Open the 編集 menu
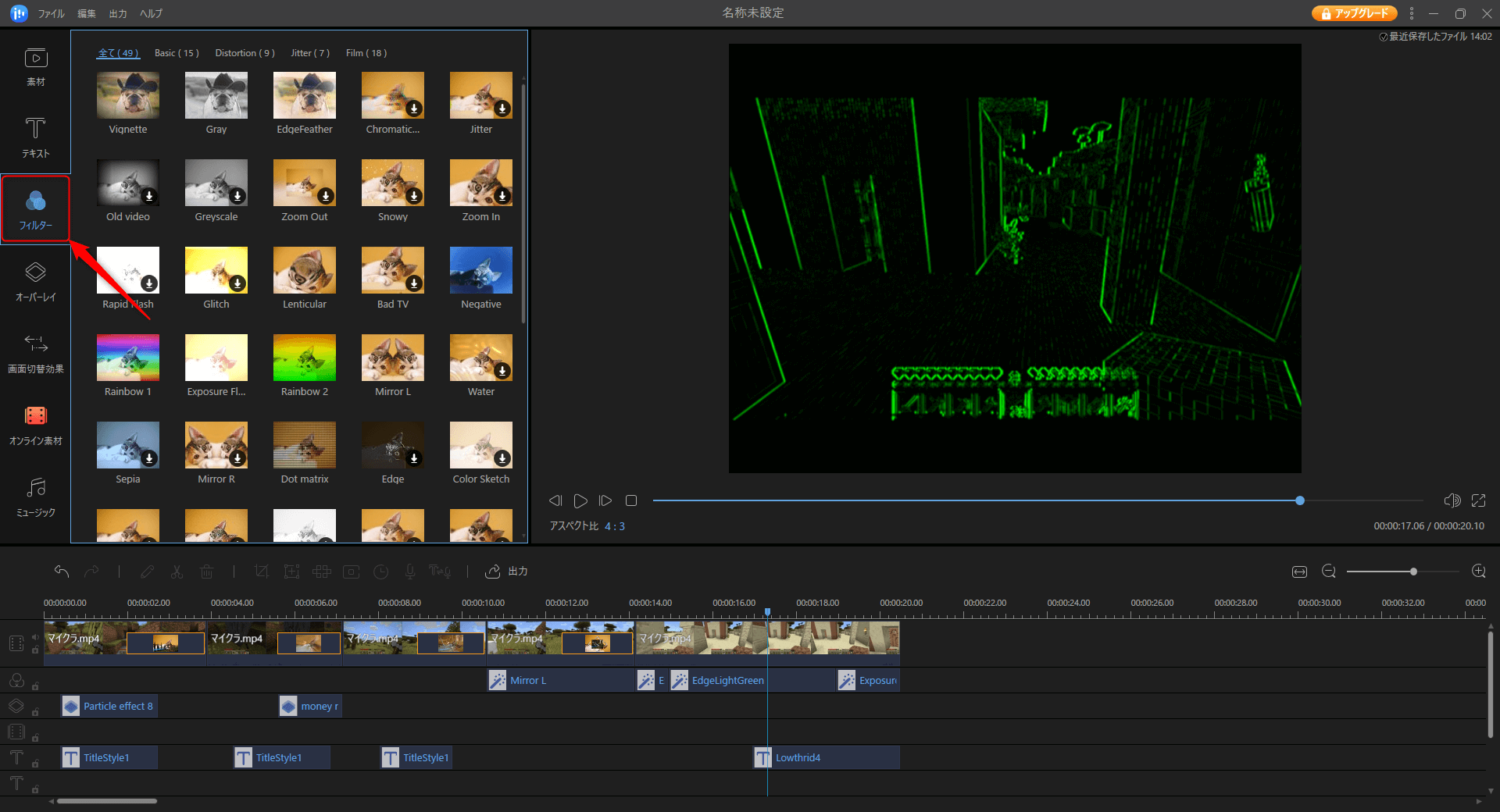 pyautogui.click(x=87, y=13)
